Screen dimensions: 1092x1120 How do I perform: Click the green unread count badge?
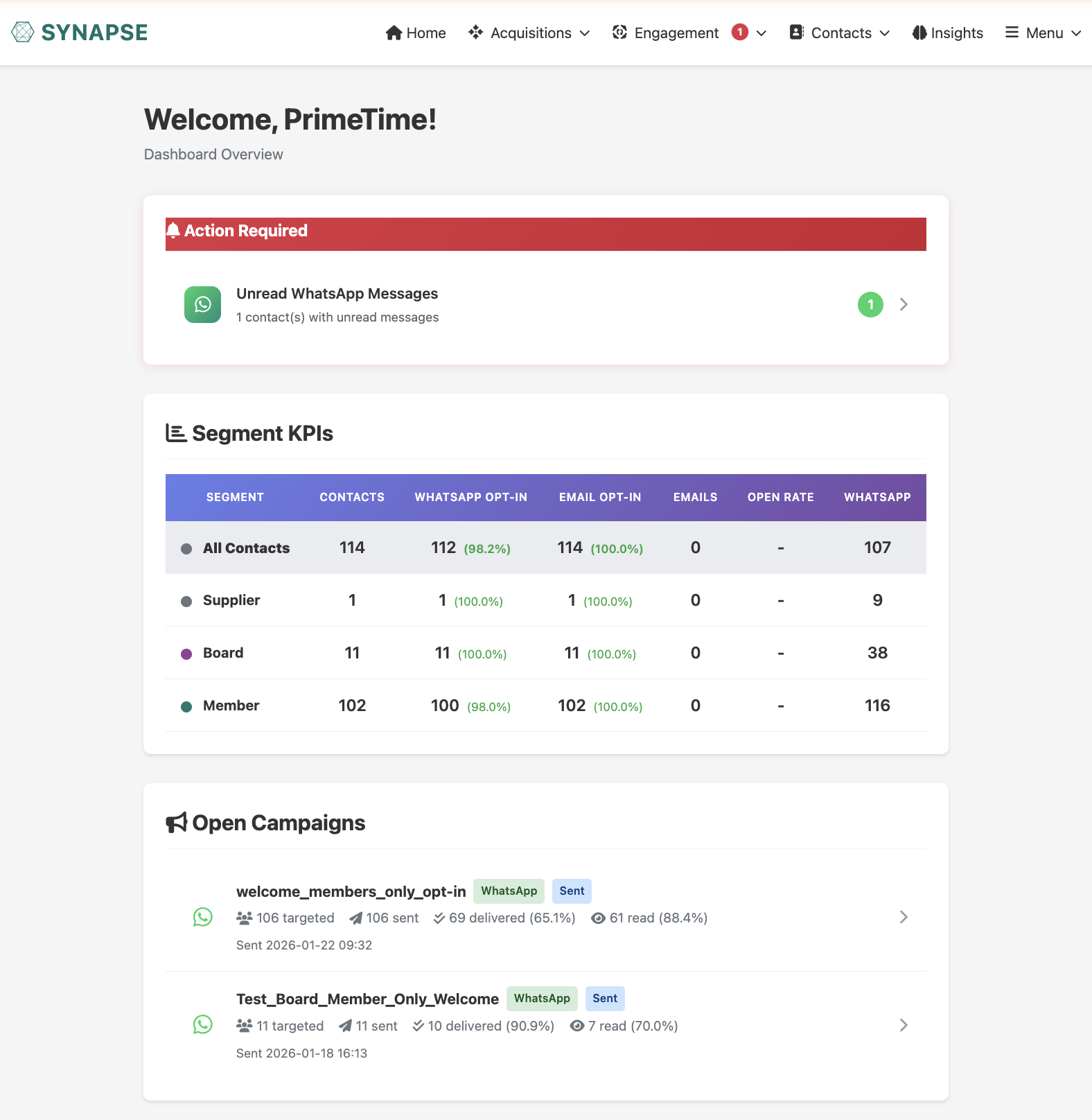point(870,304)
